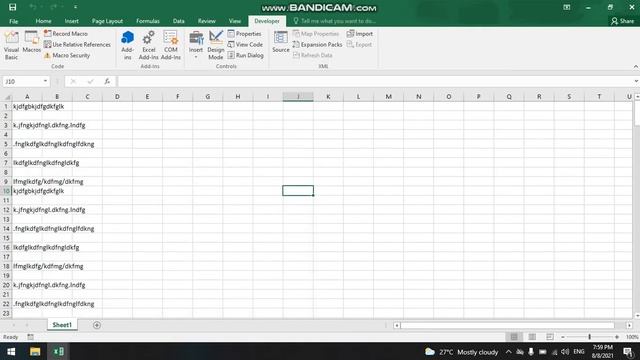640x360 pixels.
Task: Collapse the ribbon
Action: [x=636, y=67]
